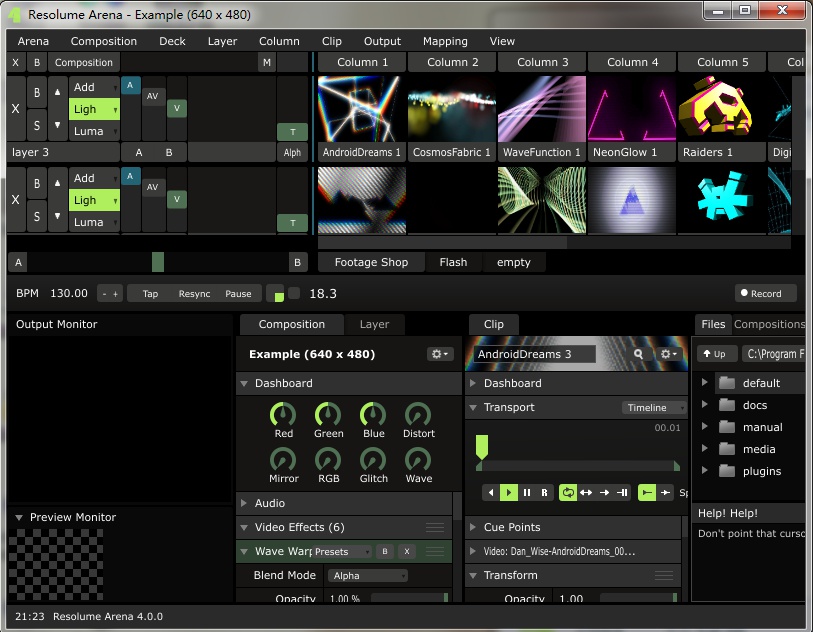Toggle the composition Master M button
This screenshot has width=813, height=632.
click(266, 63)
